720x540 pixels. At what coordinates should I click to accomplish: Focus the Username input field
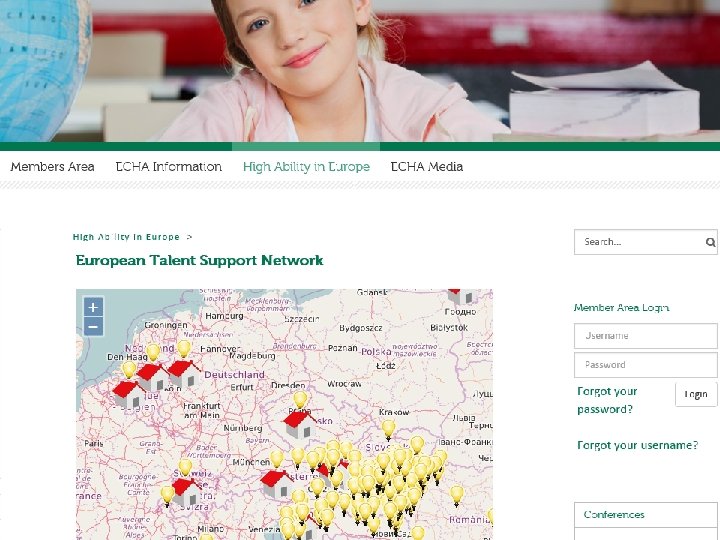(x=646, y=336)
